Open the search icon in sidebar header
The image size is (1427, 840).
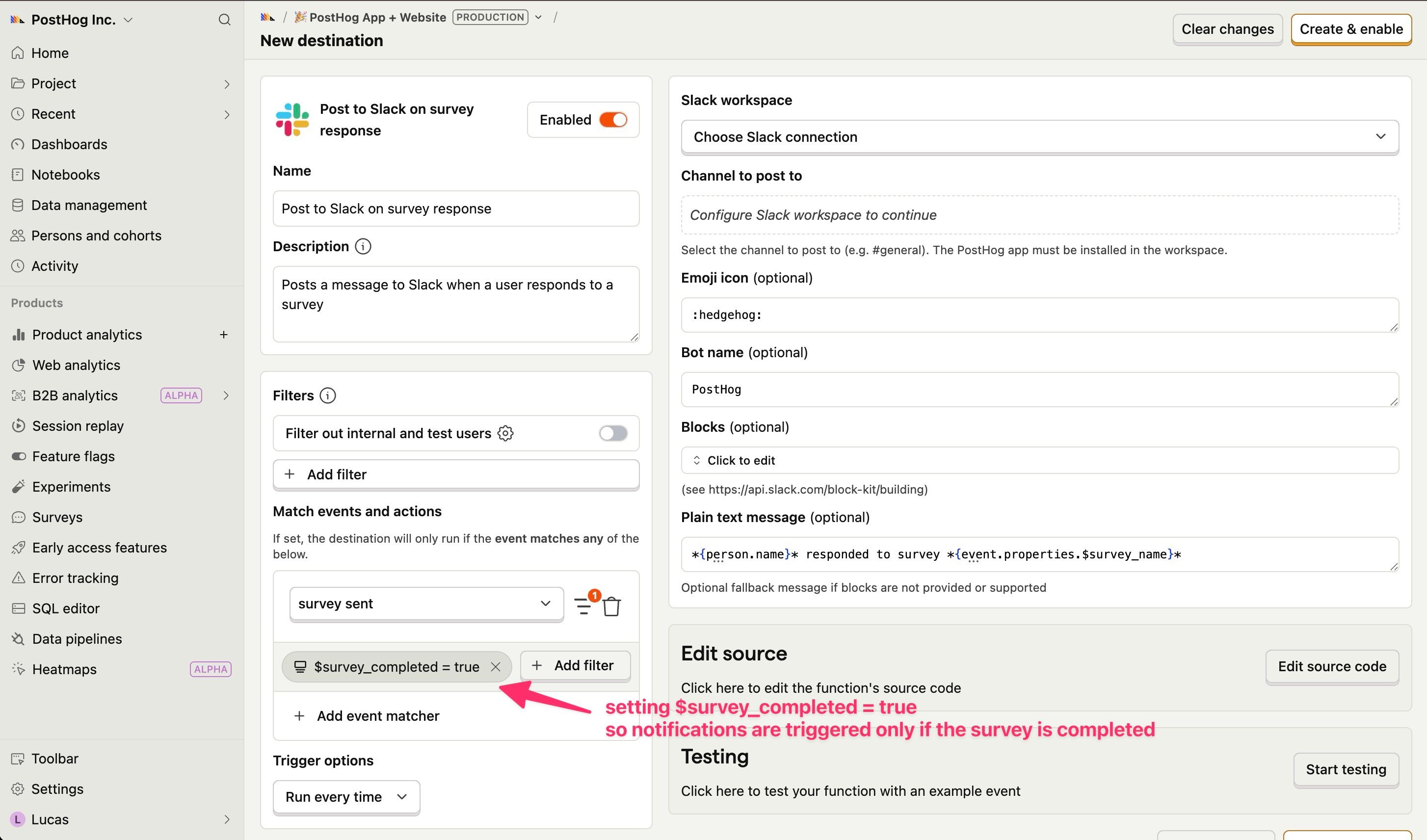224,20
